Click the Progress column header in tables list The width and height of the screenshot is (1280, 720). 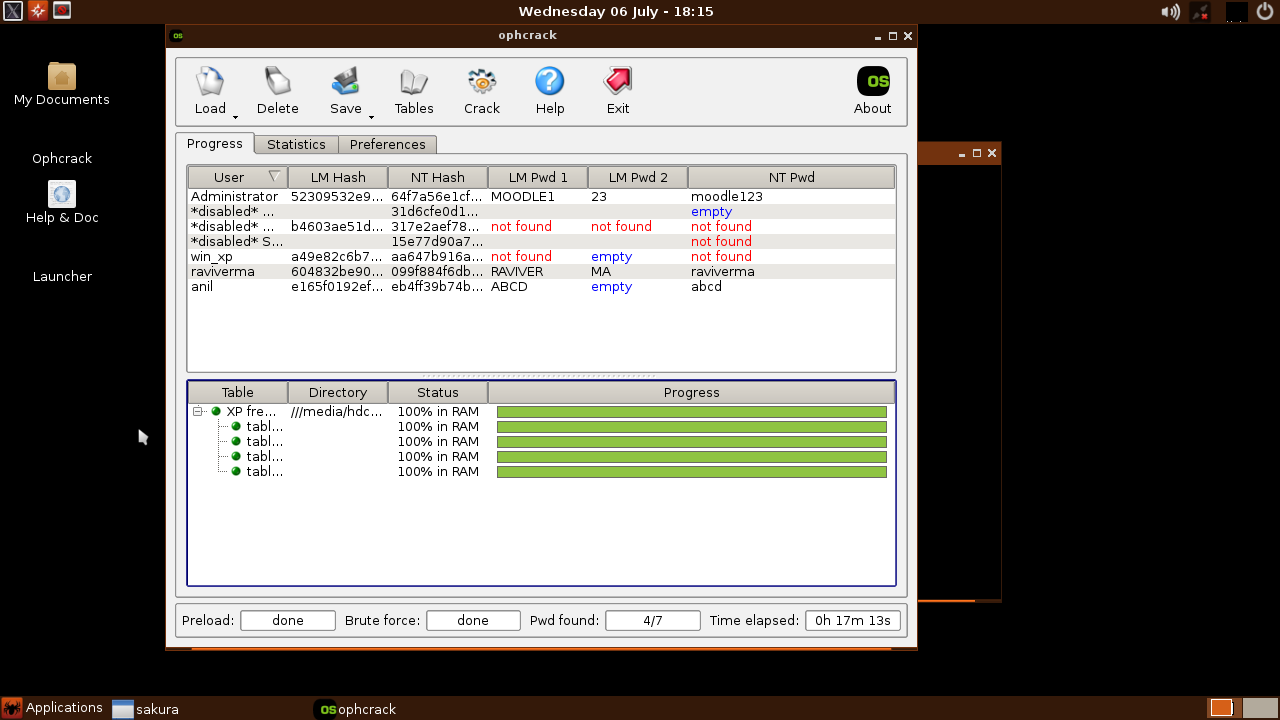coord(691,392)
